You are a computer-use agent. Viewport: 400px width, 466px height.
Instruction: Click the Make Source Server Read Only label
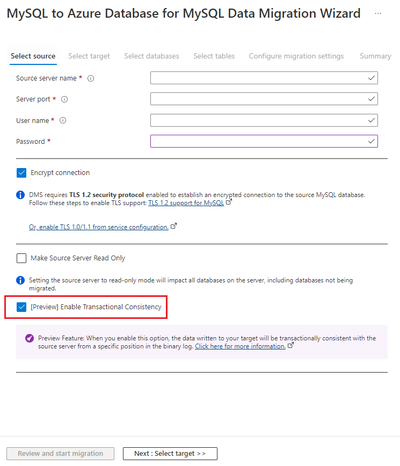click(78, 258)
